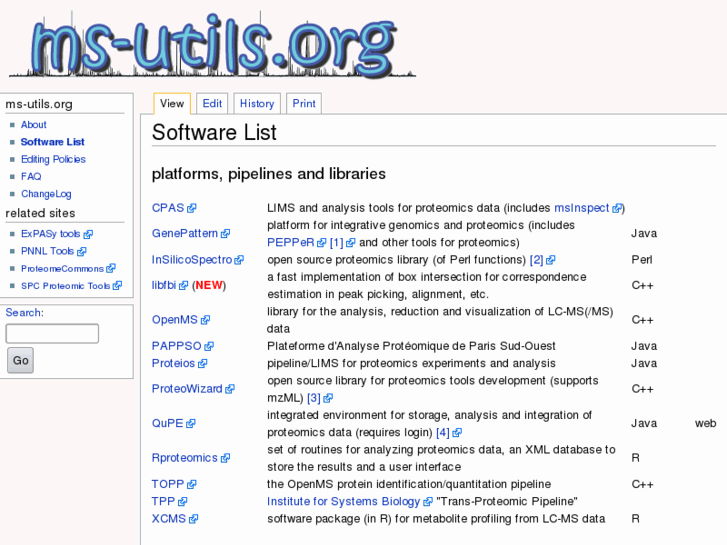The height and width of the screenshot is (545, 727).
Task: Open the About sidebar link
Action: point(33,125)
